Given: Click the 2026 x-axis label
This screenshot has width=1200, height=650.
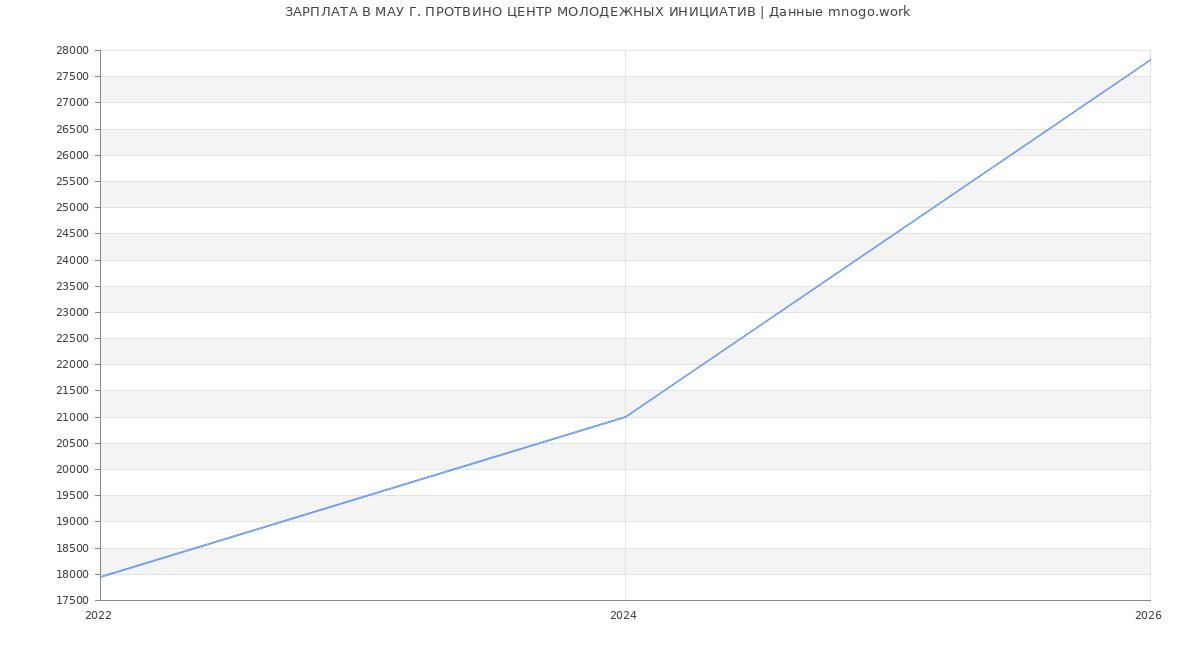Looking at the screenshot, I should click(1148, 616).
